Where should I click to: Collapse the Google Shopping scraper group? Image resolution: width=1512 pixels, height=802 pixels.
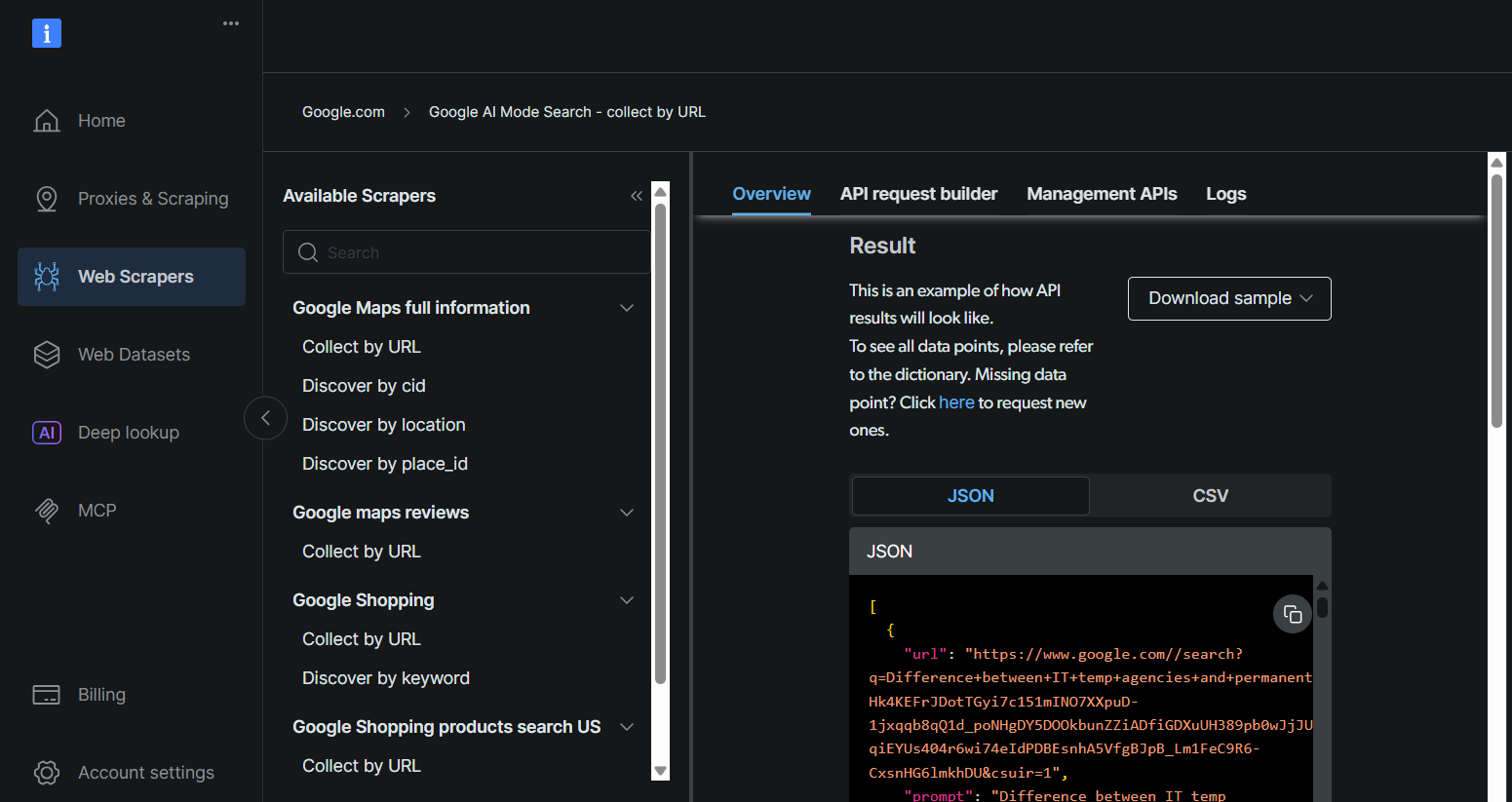pyautogui.click(x=626, y=599)
